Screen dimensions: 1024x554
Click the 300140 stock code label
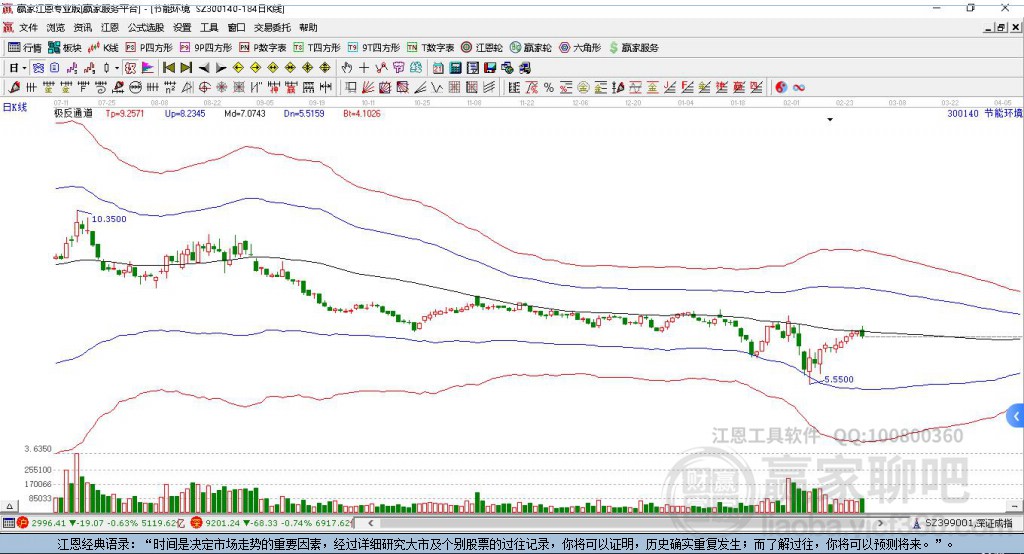pos(963,114)
